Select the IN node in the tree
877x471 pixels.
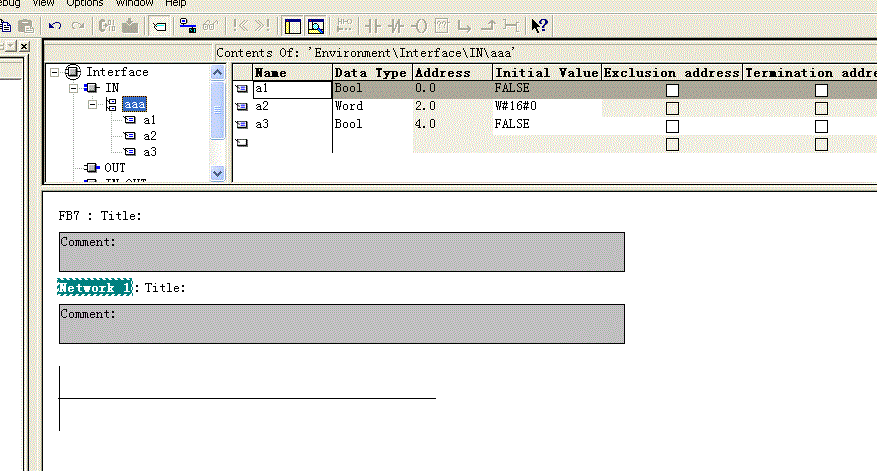tap(112, 88)
